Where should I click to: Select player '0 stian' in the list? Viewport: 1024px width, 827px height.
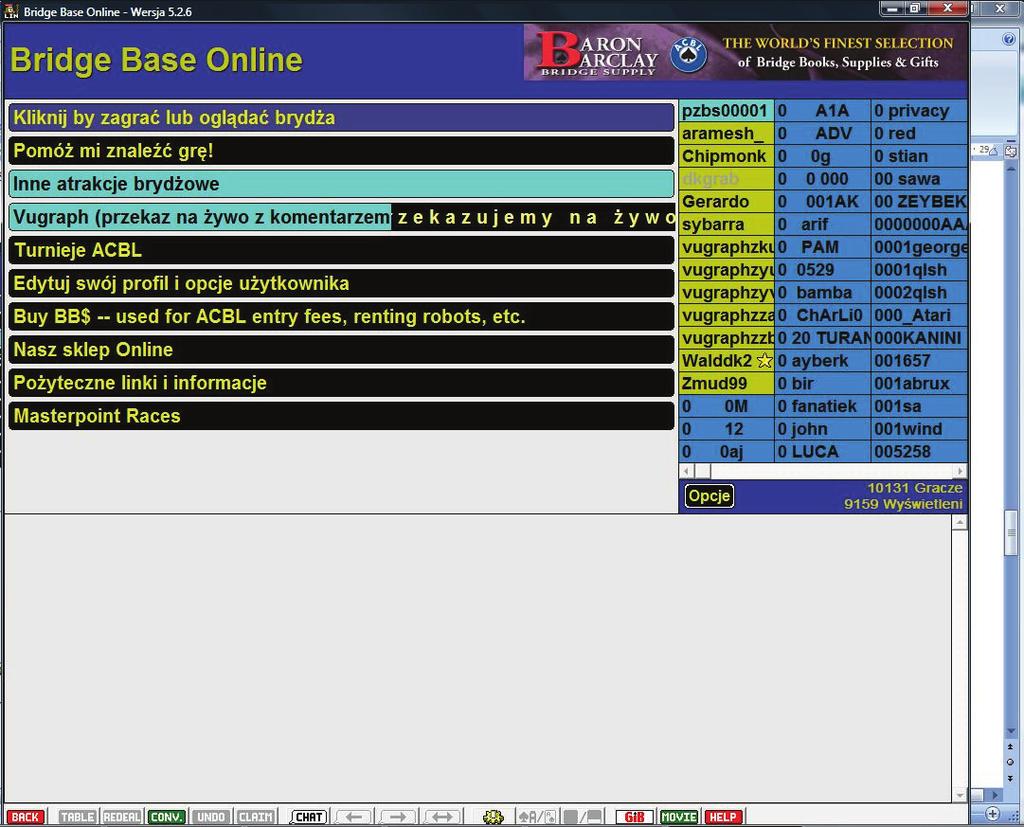[920, 157]
